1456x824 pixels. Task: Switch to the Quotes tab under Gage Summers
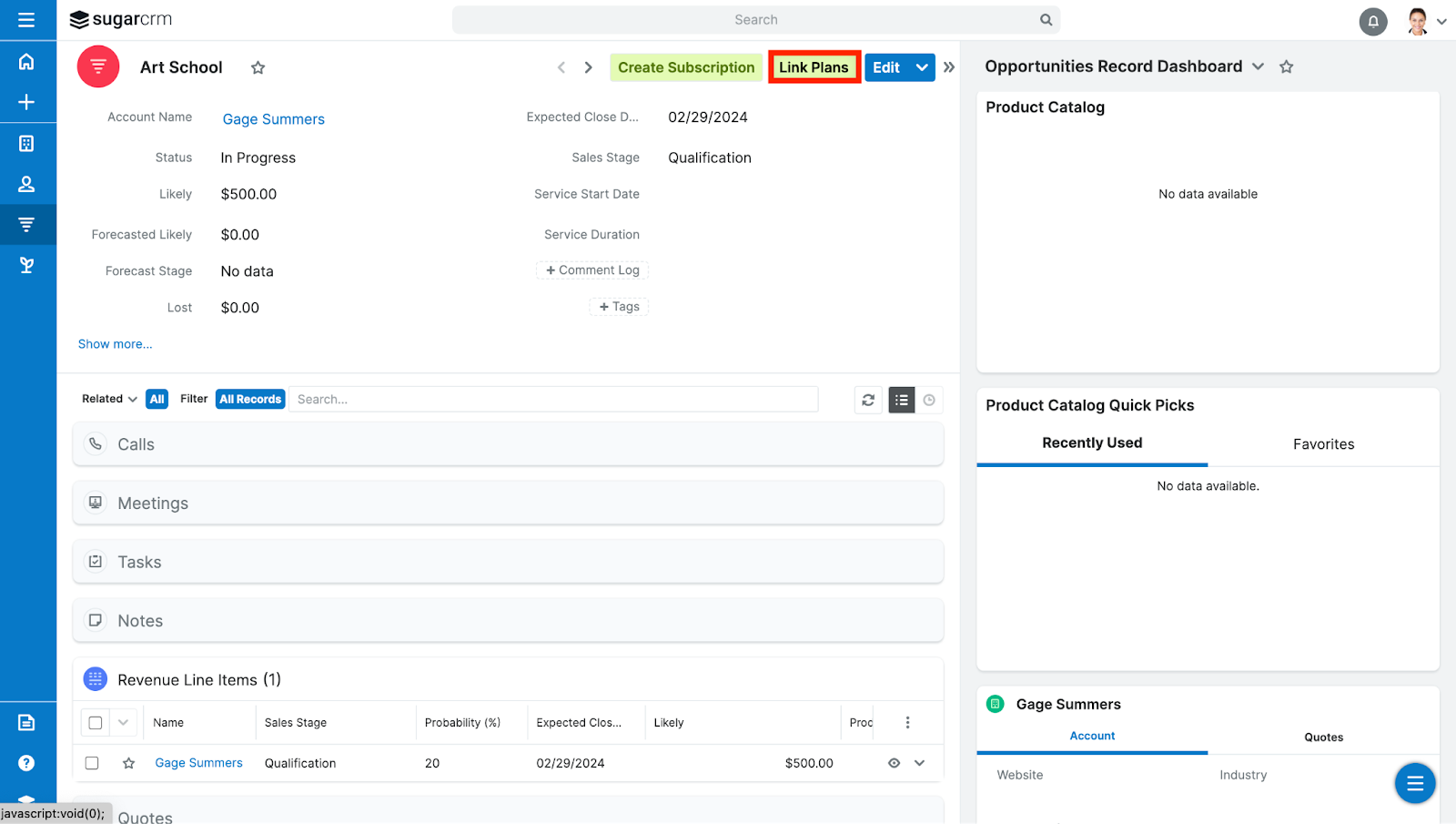point(1323,737)
